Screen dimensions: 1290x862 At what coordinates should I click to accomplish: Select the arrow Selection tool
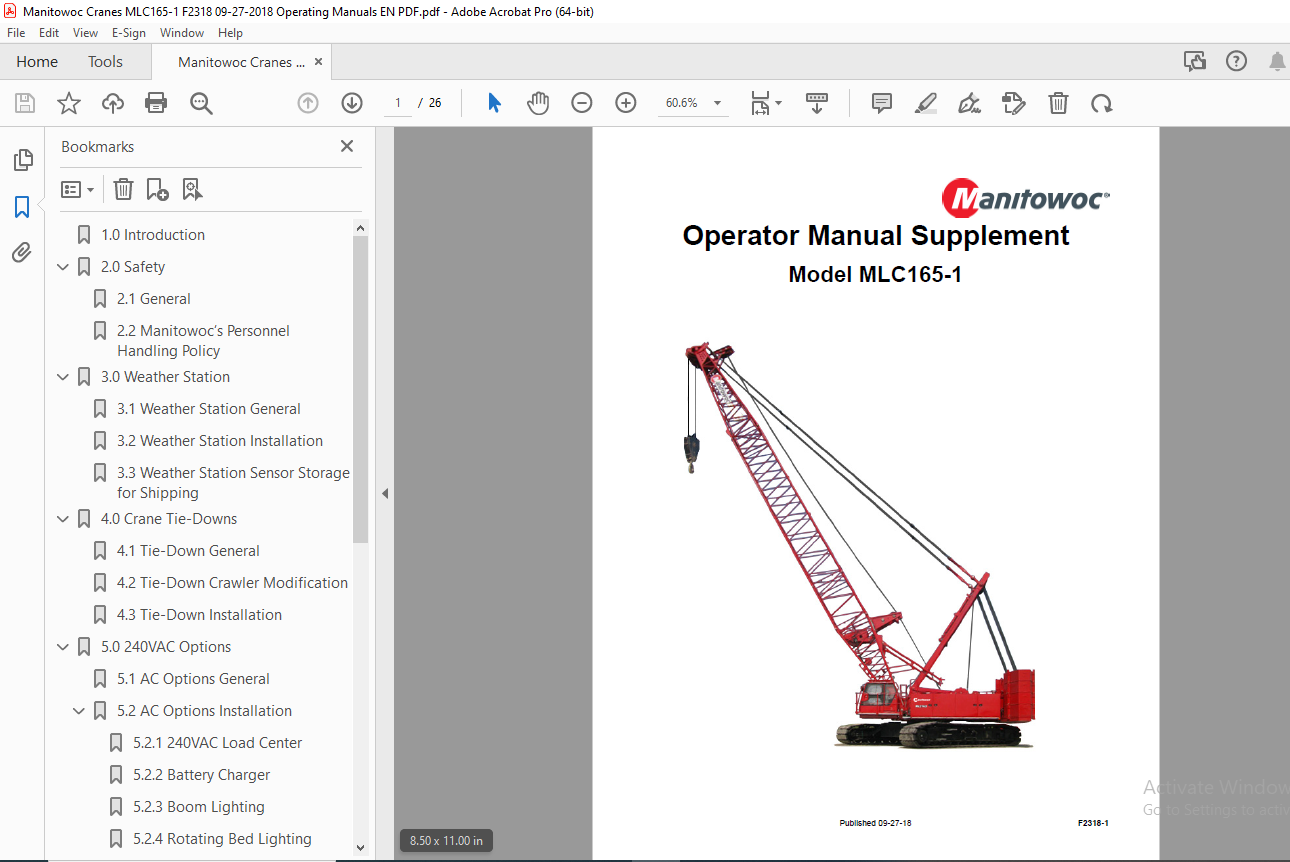pyautogui.click(x=494, y=103)
